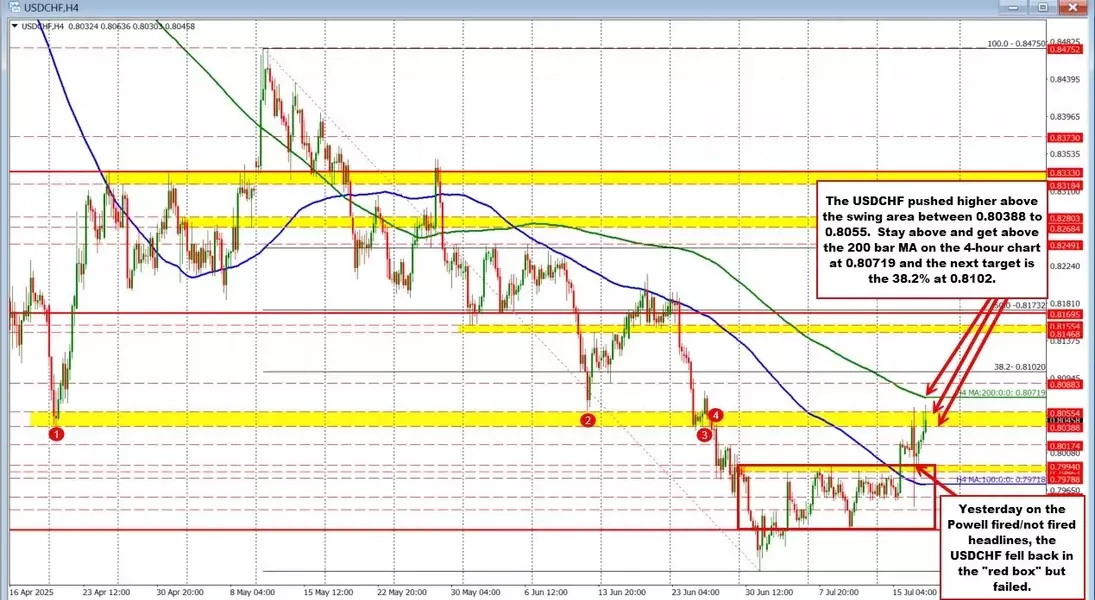Click the red price tag 0.80554

(x=1064, y=413)
